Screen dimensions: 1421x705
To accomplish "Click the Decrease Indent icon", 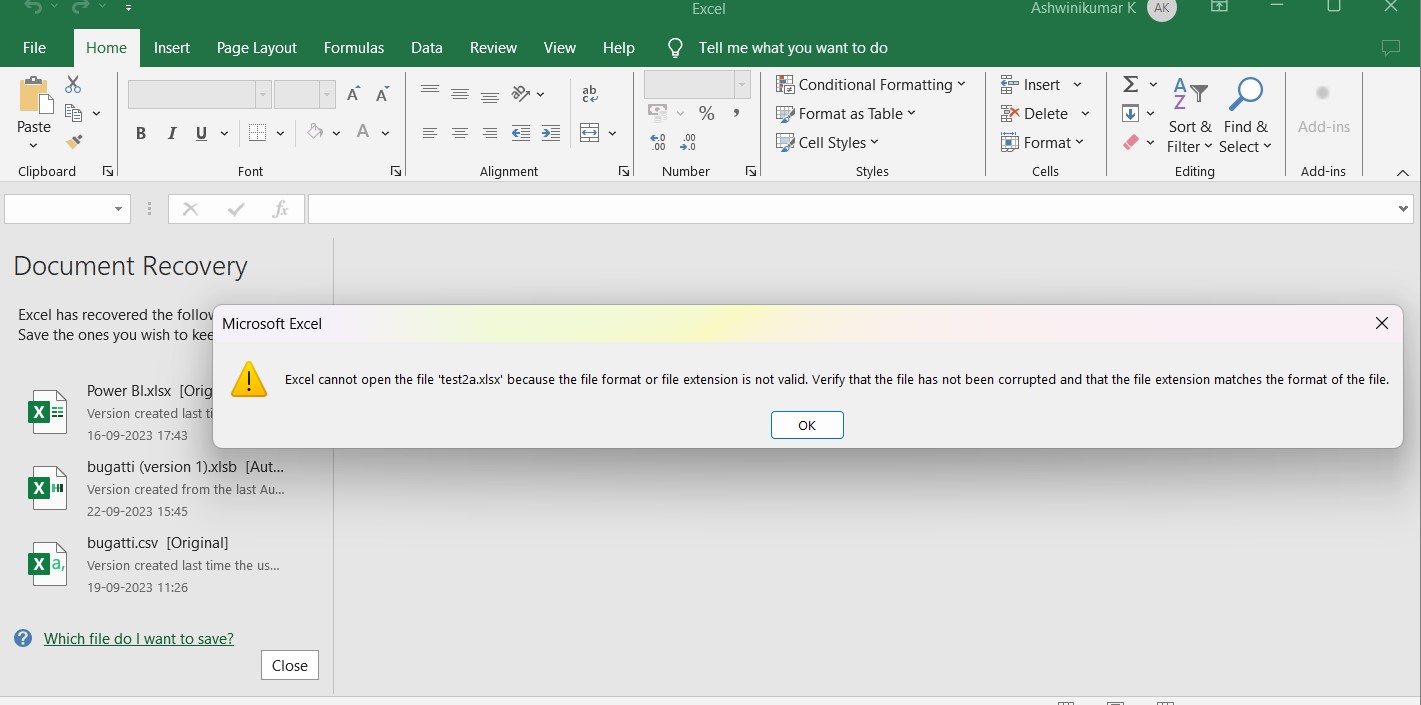I will tap(521, 133).
